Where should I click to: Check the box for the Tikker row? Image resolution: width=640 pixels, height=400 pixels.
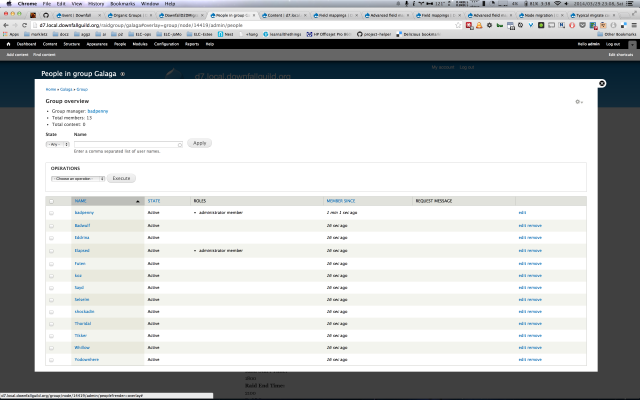[x=51, y=336]
